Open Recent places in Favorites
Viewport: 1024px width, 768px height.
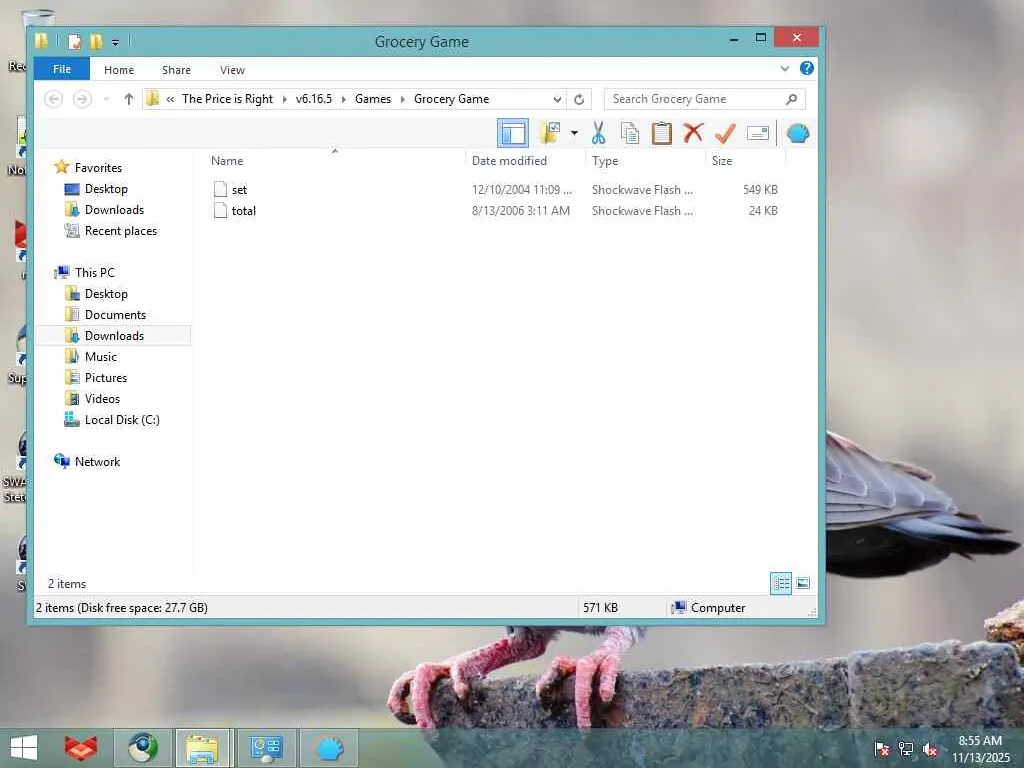121,231
